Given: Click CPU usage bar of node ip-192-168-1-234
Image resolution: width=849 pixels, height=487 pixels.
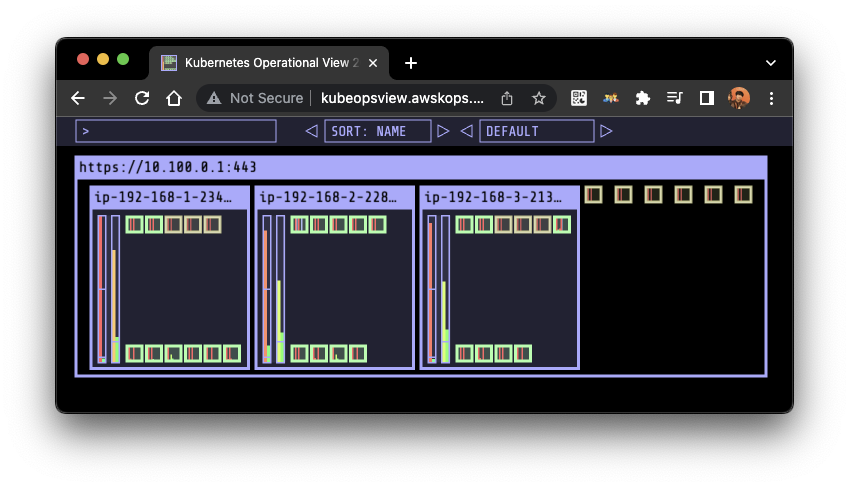Looking at the screenshot, I should click(x=102, y=289).
